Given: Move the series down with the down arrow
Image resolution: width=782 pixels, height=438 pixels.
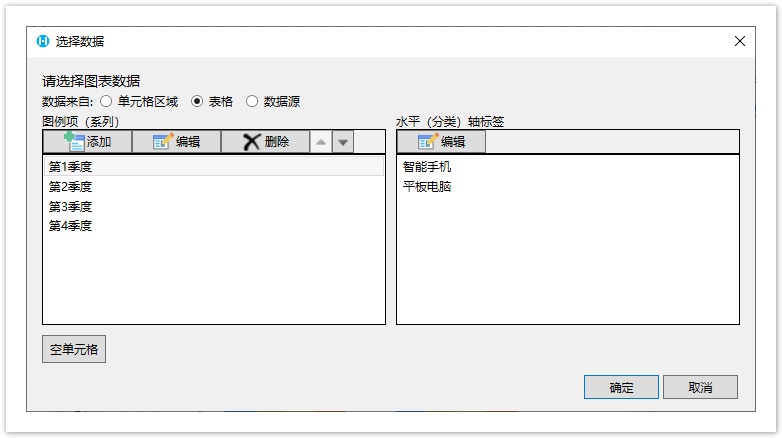Looking at the screenshot, I should pyautogui.click(x=343, y=142).
